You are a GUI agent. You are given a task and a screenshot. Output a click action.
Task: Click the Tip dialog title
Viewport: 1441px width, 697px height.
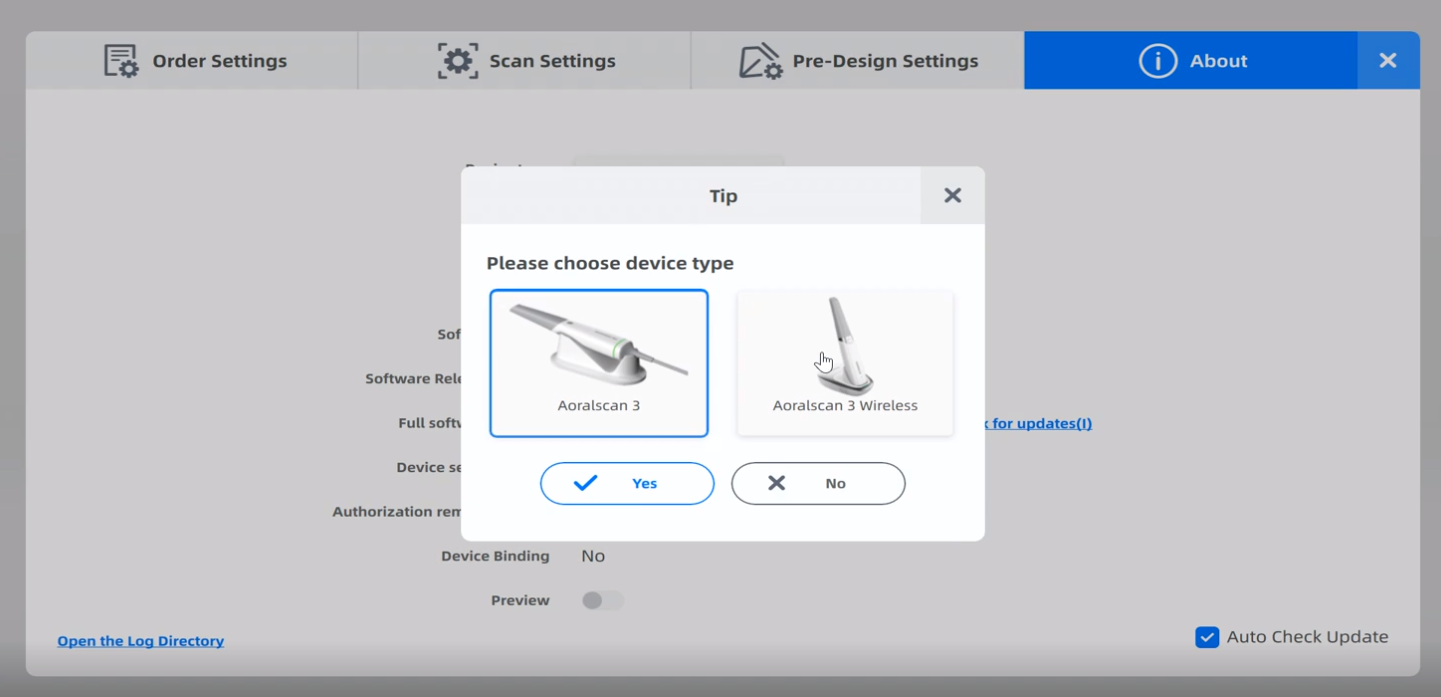coord(723,196)
